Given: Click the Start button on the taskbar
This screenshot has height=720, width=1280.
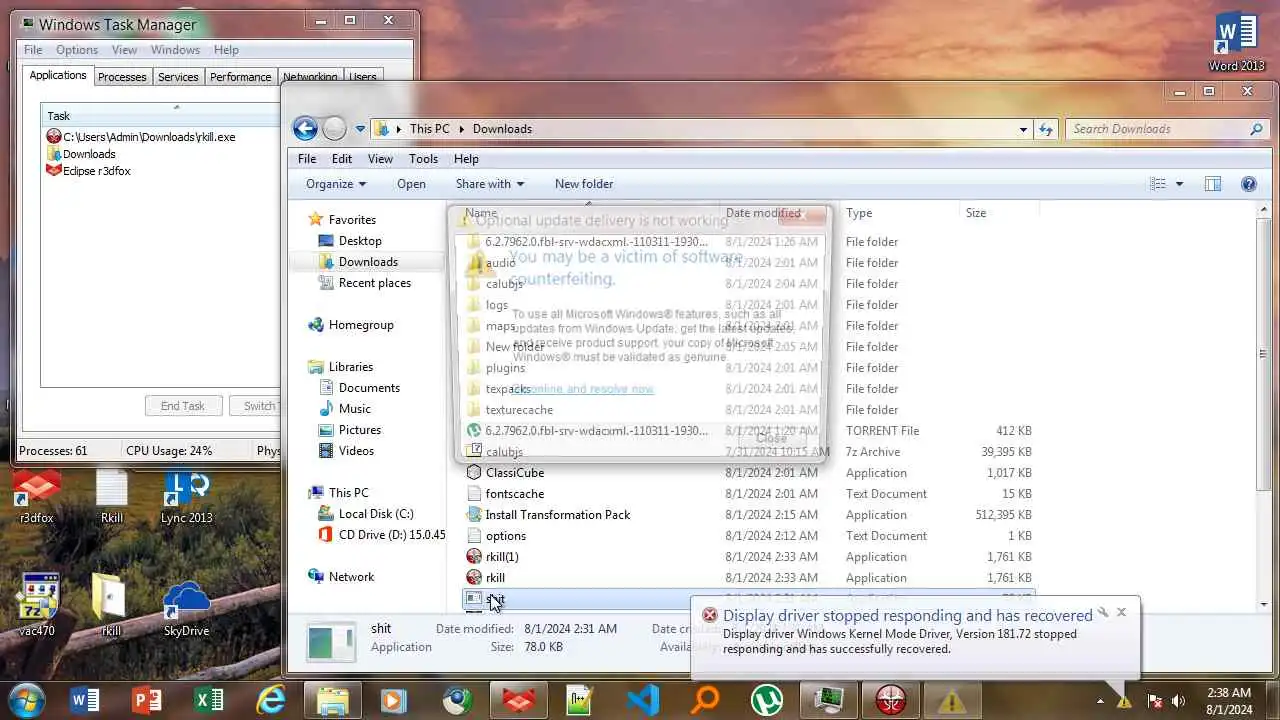Looking at the screenshot, I should (x=25, y=700).
